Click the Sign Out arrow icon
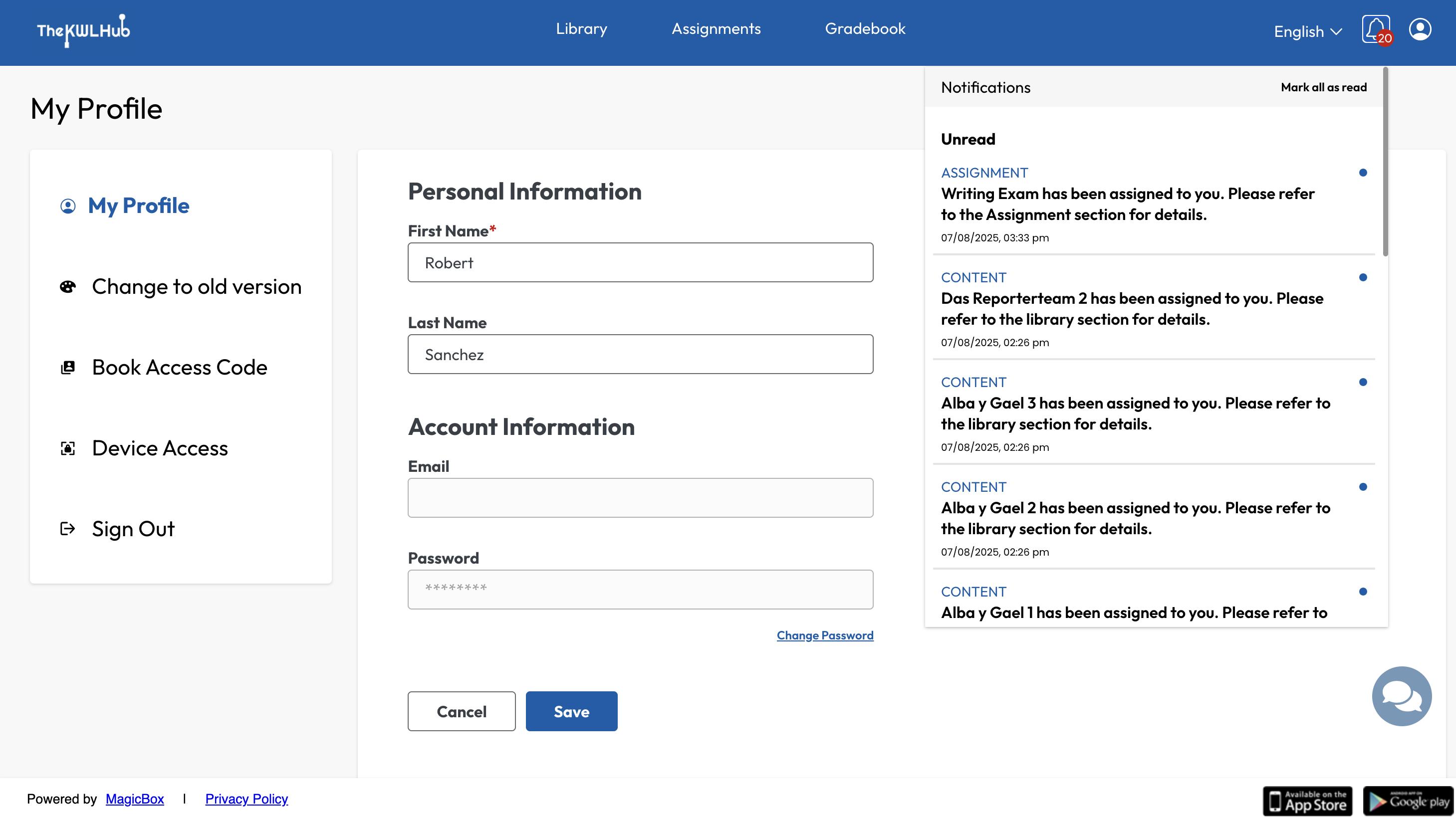Viewport: 1456px width, 821px height. click(68, 529)
